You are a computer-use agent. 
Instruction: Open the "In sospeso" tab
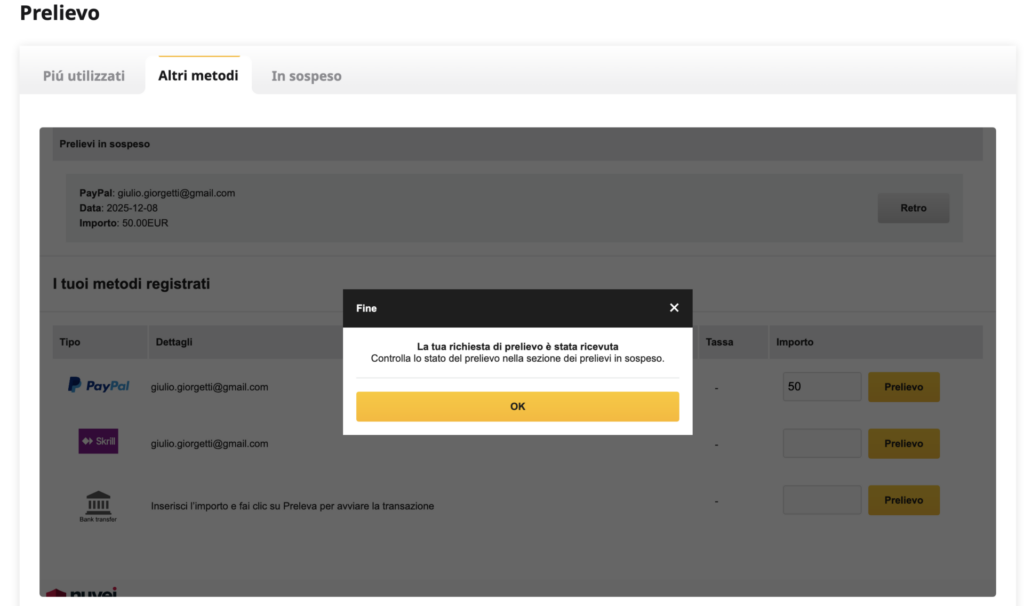[x=306, y=74]
